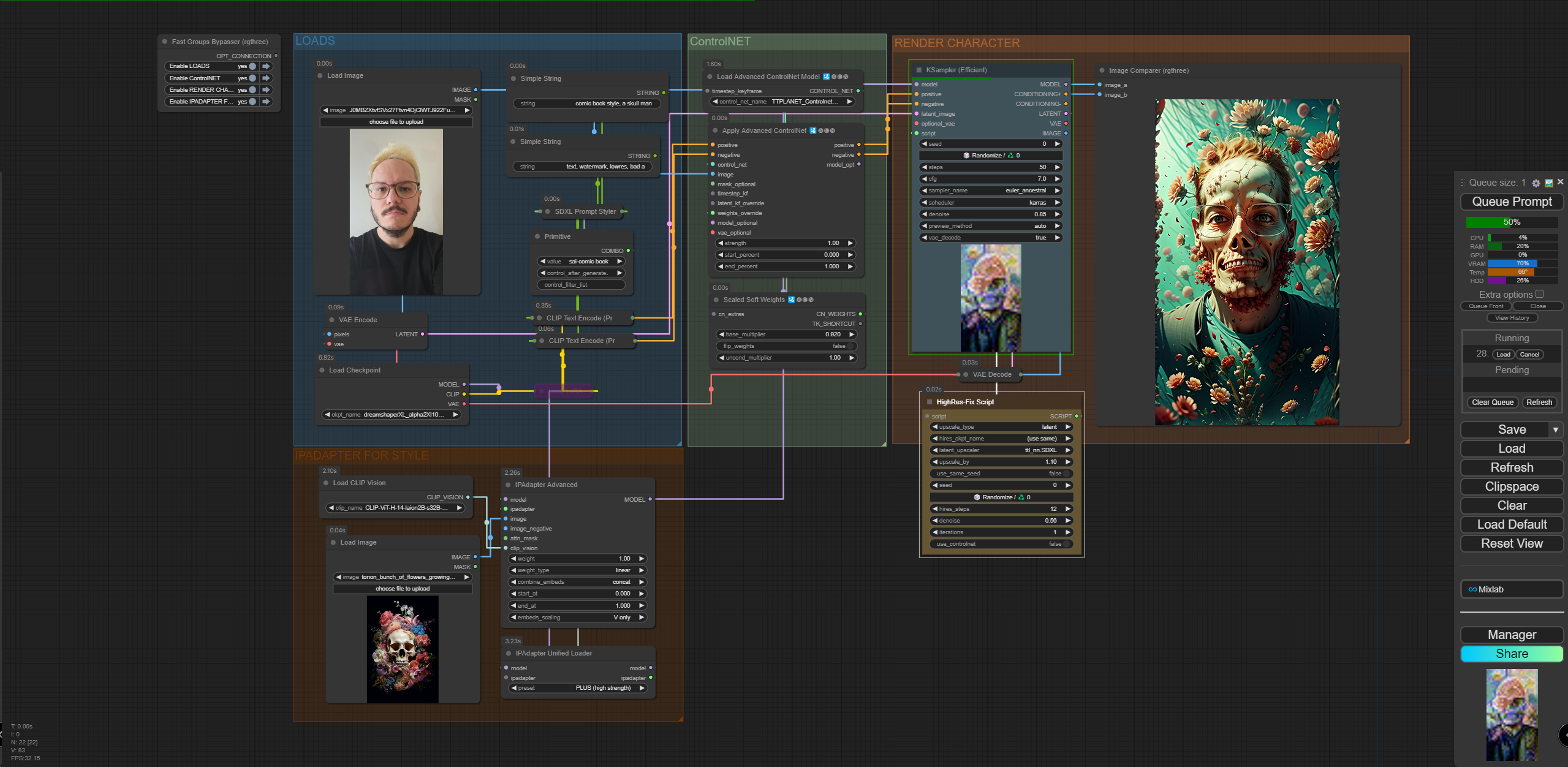Click the blue badge icon on Load Advanced ControlNet Model

(x=826, y=77)
